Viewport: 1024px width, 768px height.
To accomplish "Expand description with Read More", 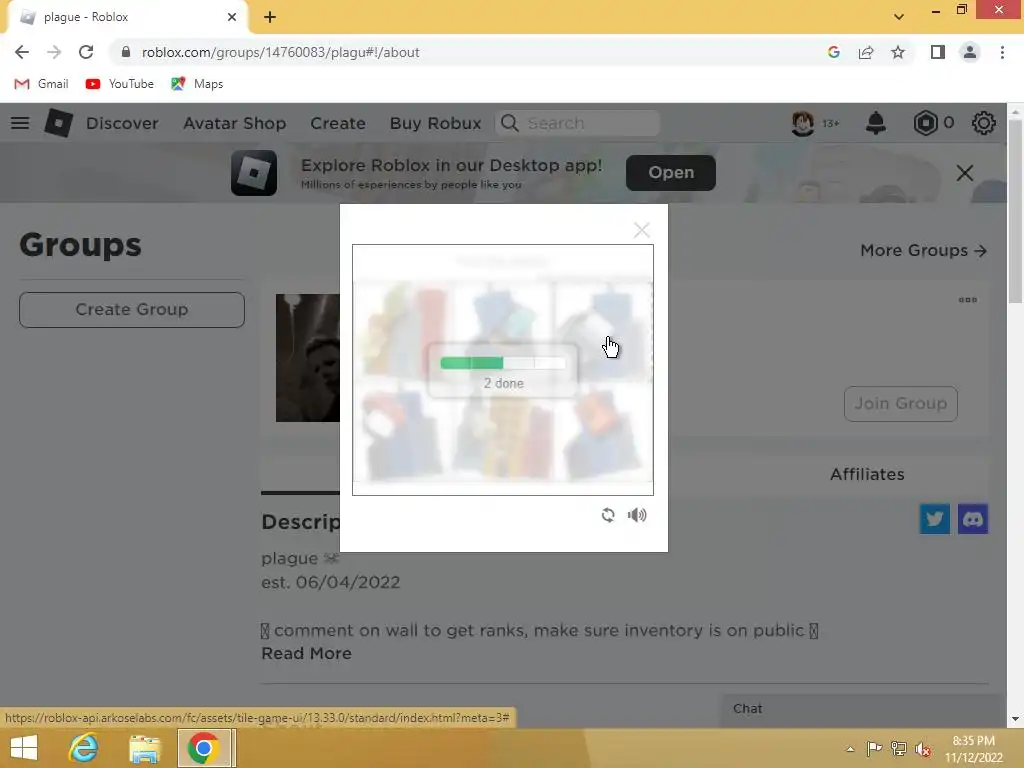I will 306,654.
